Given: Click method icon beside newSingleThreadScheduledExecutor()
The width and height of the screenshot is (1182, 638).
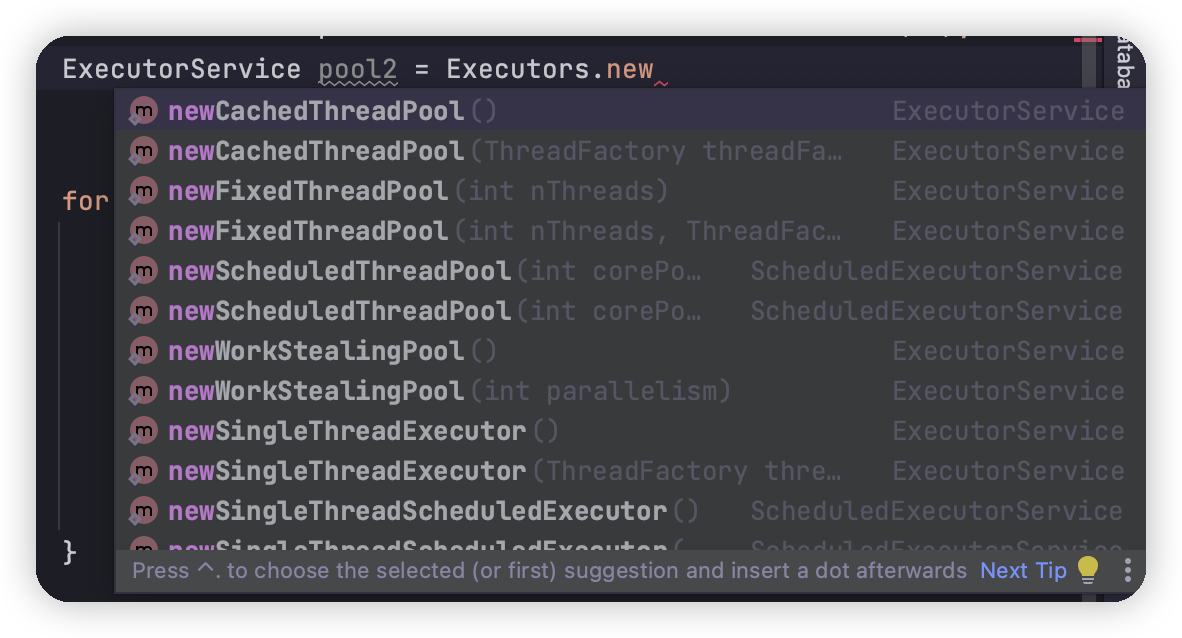Looking at the screenshot, I should pos(142,511).
